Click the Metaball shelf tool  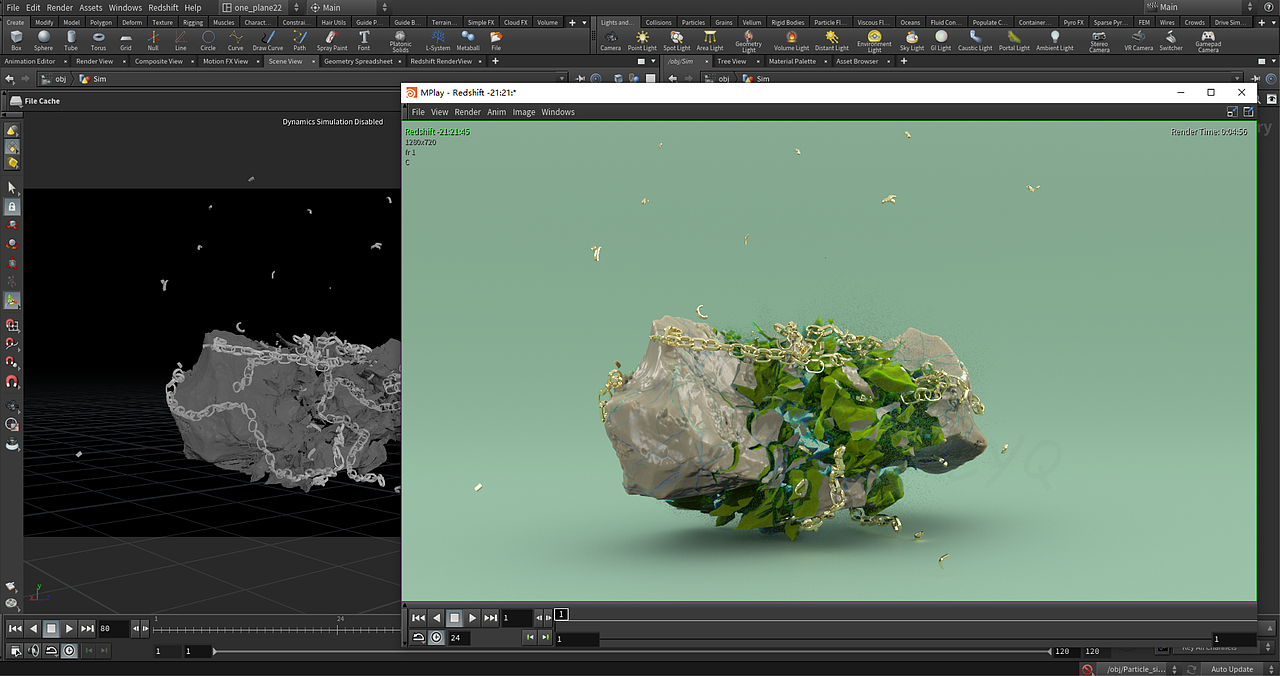468,40
